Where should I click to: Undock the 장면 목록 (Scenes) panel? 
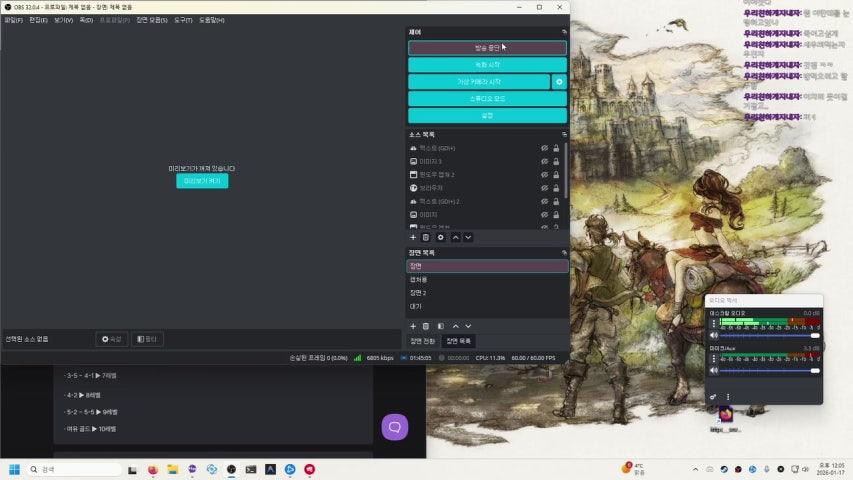564,253
